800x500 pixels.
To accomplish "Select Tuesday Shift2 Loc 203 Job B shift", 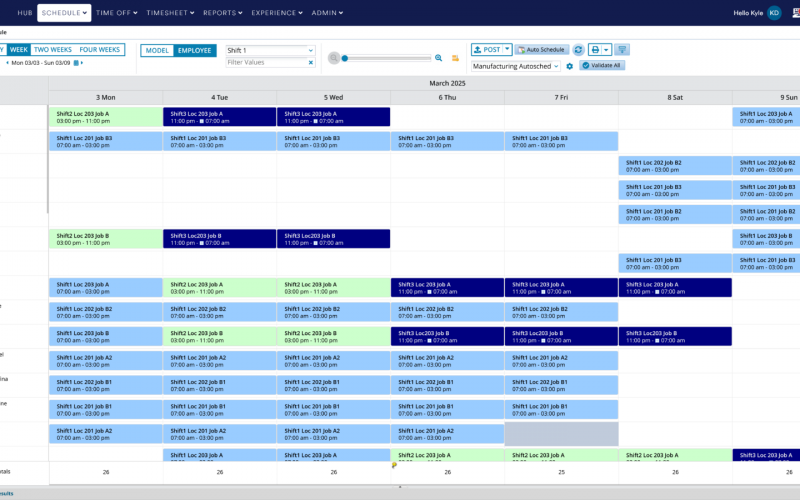I will 219,336.
